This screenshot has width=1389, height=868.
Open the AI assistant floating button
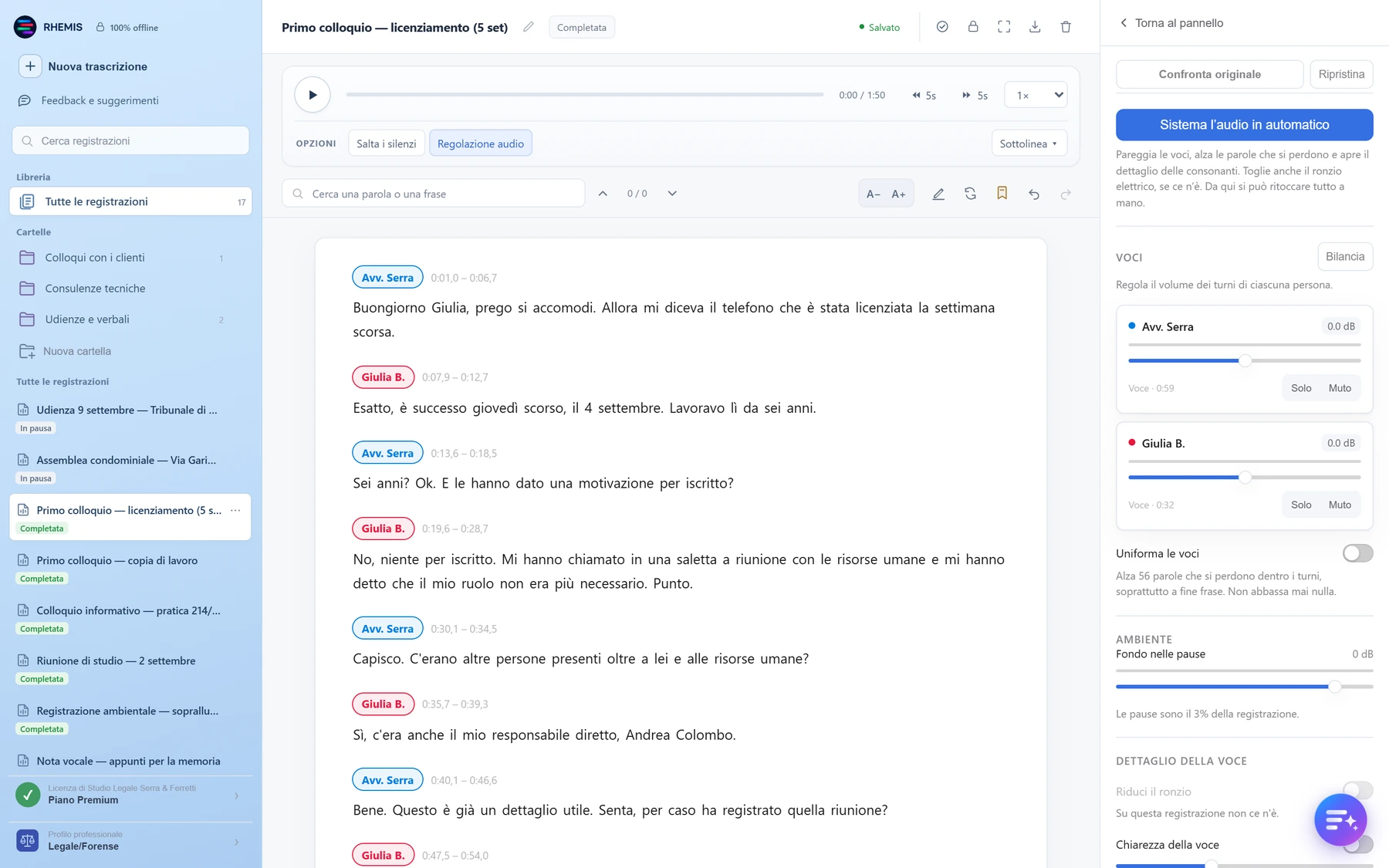pos(1340,819)
